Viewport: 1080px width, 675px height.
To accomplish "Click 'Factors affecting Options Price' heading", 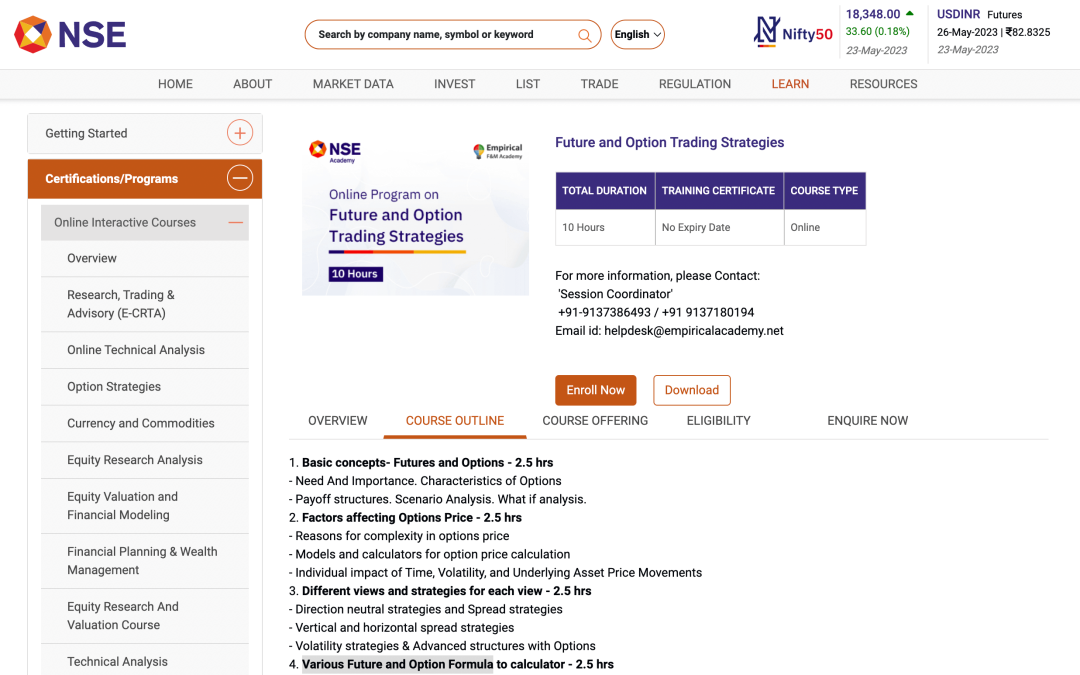I will tap(387, 518).
